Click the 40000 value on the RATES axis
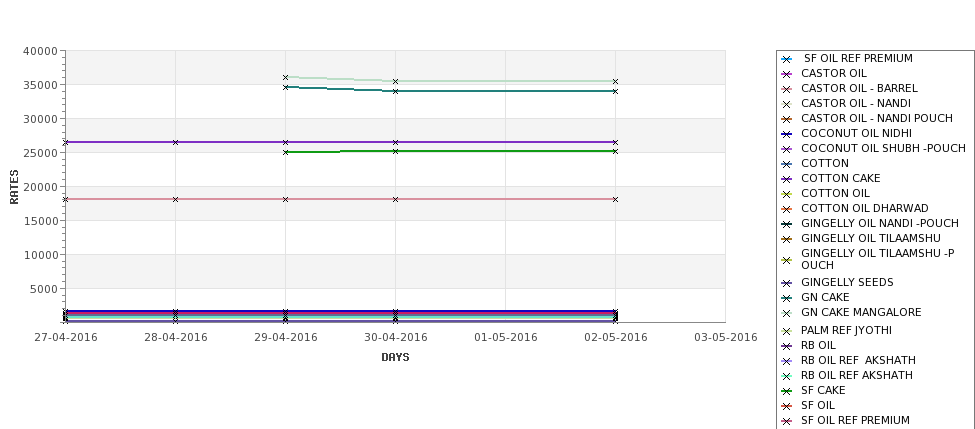This screenshot has width=975, height=429. tap(41, 51)
